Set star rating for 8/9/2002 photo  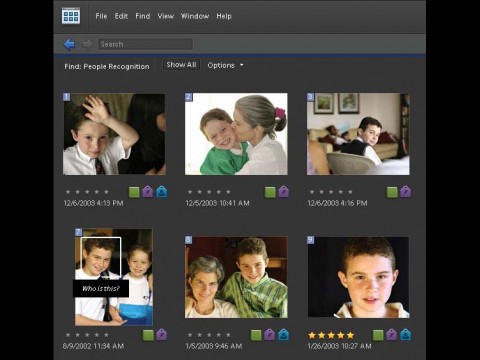(87, 335)
